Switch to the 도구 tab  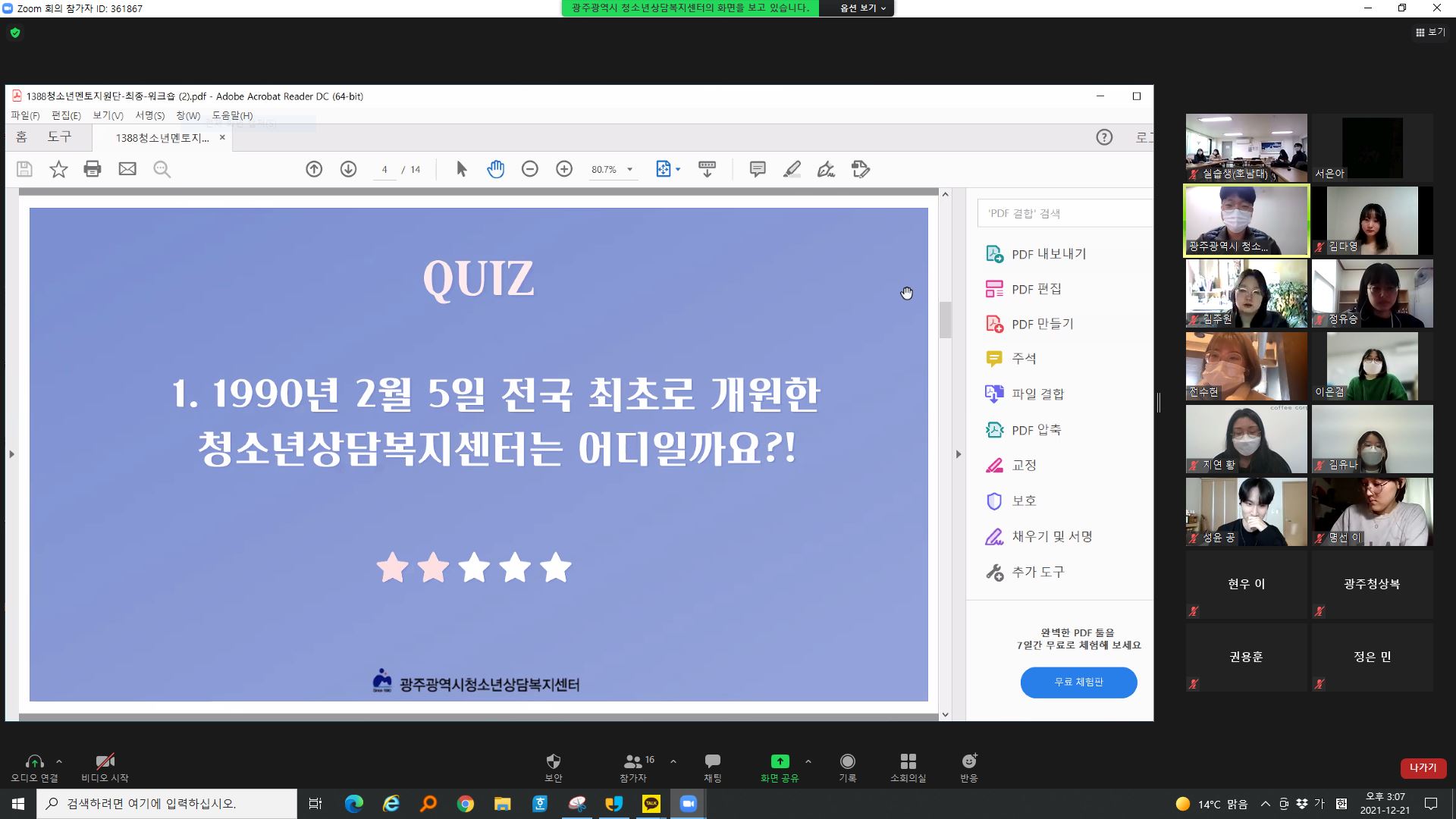click(x=59, y=137)
